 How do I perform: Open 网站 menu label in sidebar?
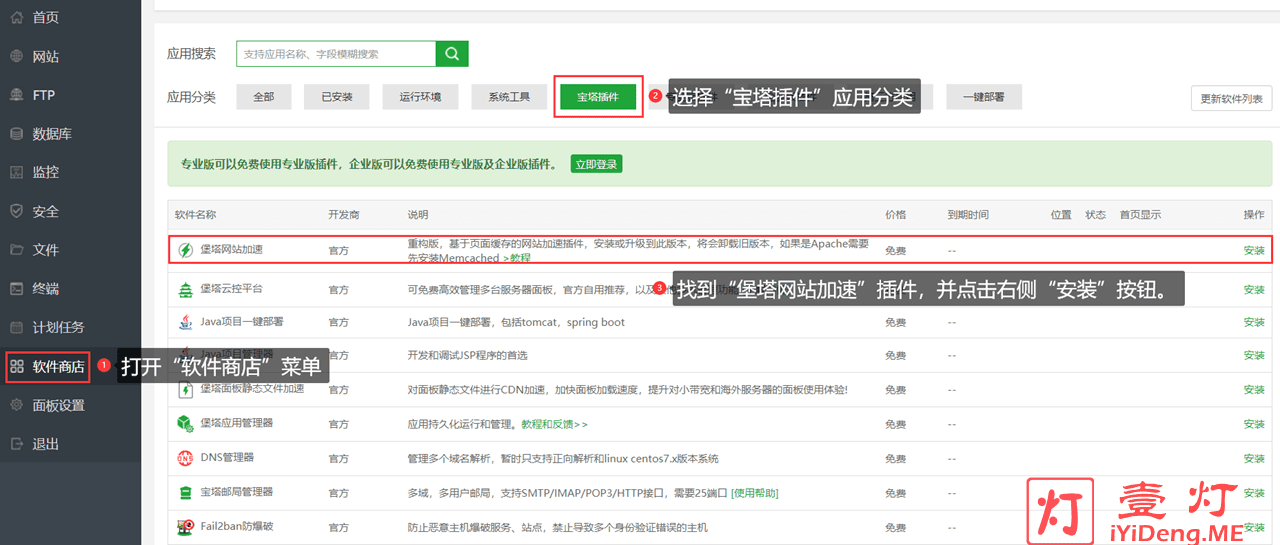coord(46,56)
